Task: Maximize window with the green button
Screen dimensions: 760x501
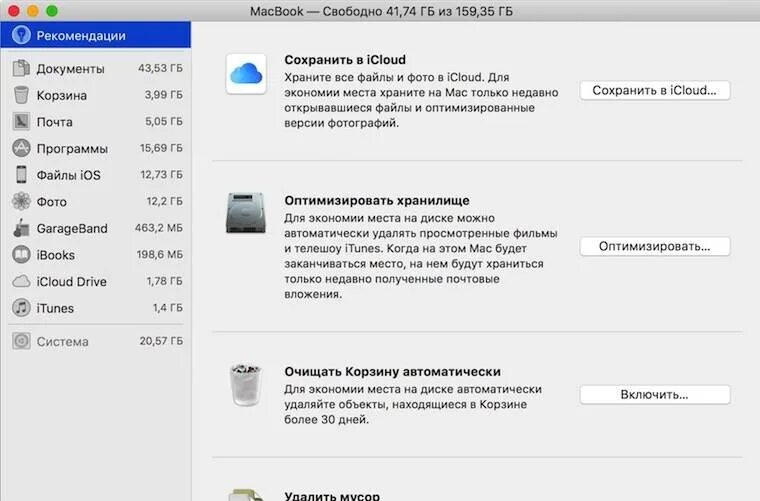Action: [52, 11]
